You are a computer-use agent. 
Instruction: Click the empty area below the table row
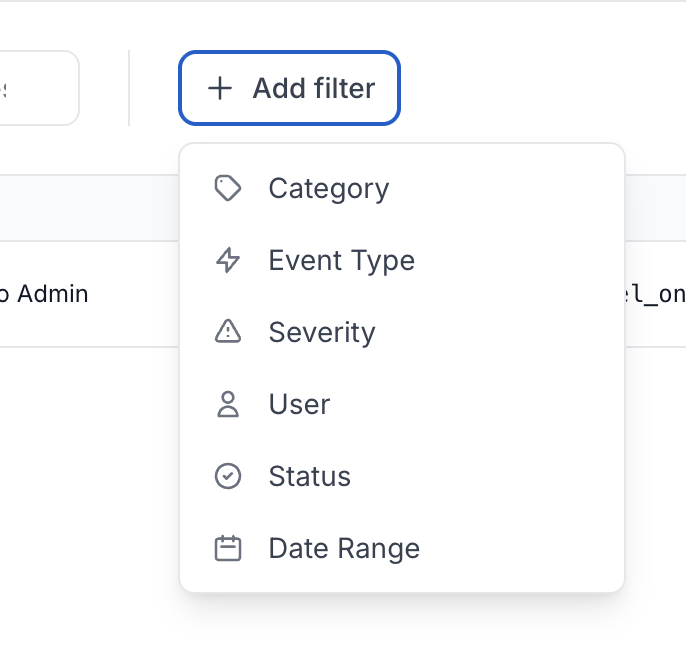90,480
